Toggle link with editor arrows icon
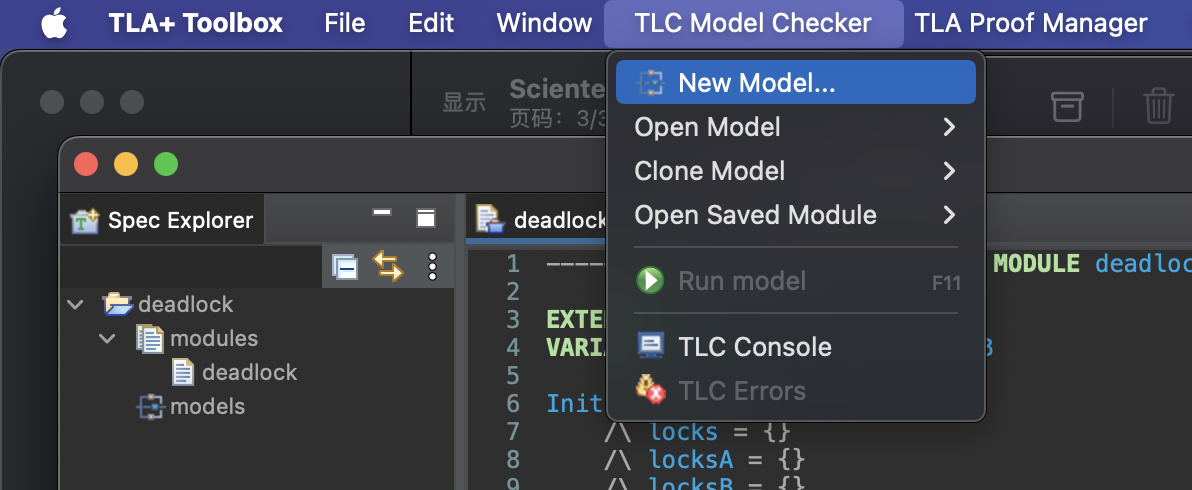This screenshot has height=490, width=1192. [x=388, y=267]
